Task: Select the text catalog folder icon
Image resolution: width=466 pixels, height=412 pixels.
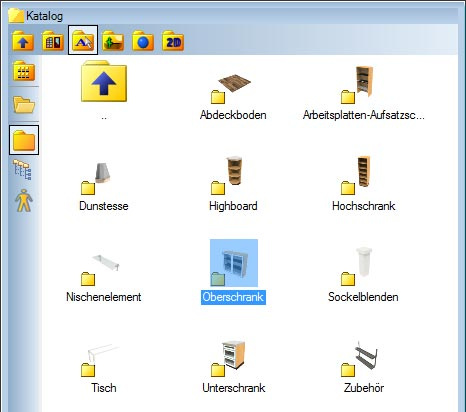Action: pos(83,40)
